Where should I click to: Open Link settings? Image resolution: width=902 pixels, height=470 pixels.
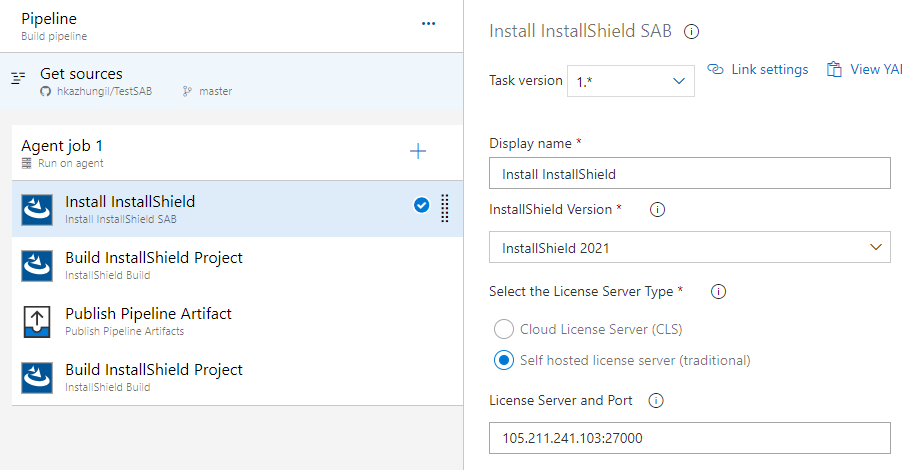click(x=758, y=70)
